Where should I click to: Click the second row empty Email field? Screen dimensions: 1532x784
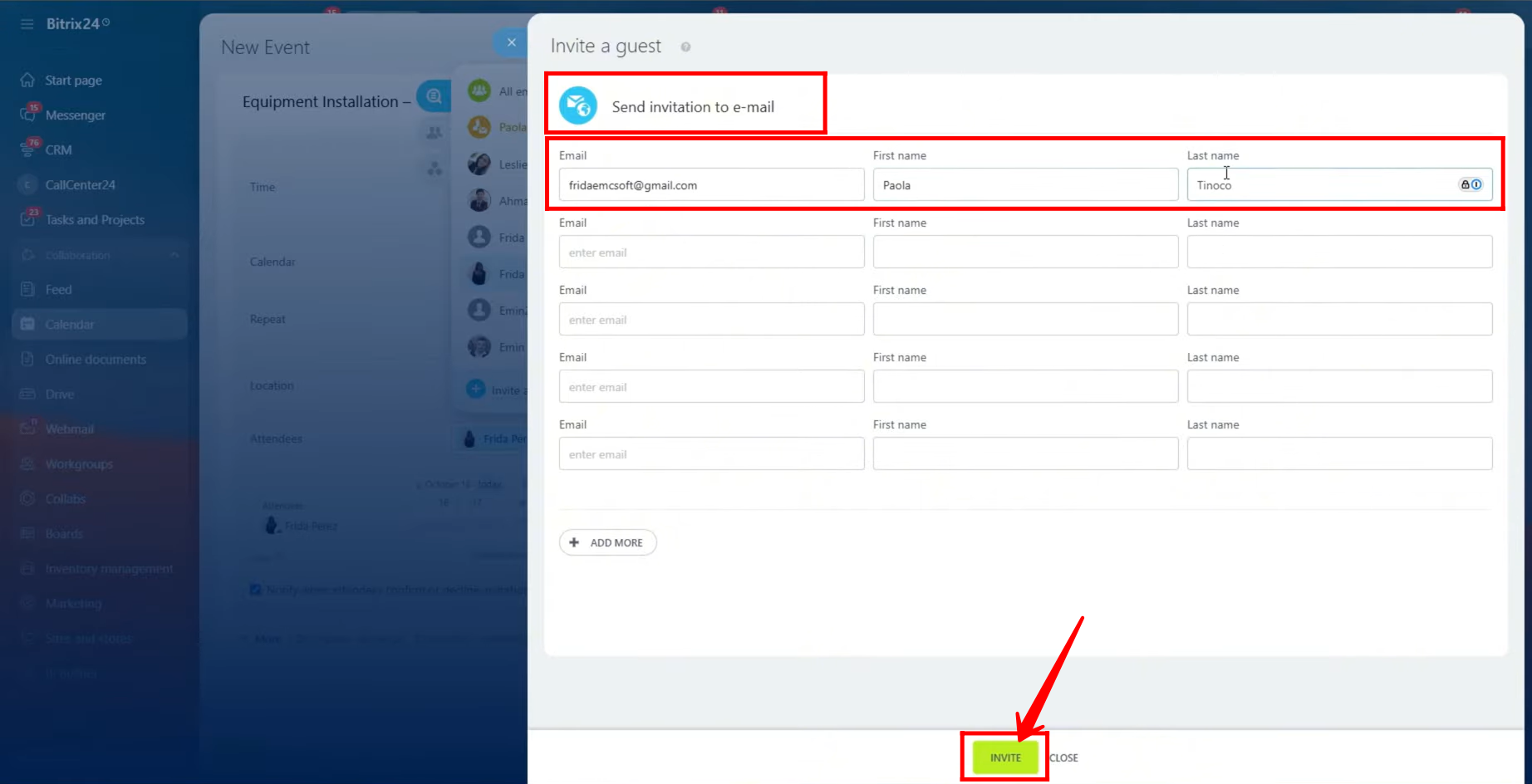[710, 252]
